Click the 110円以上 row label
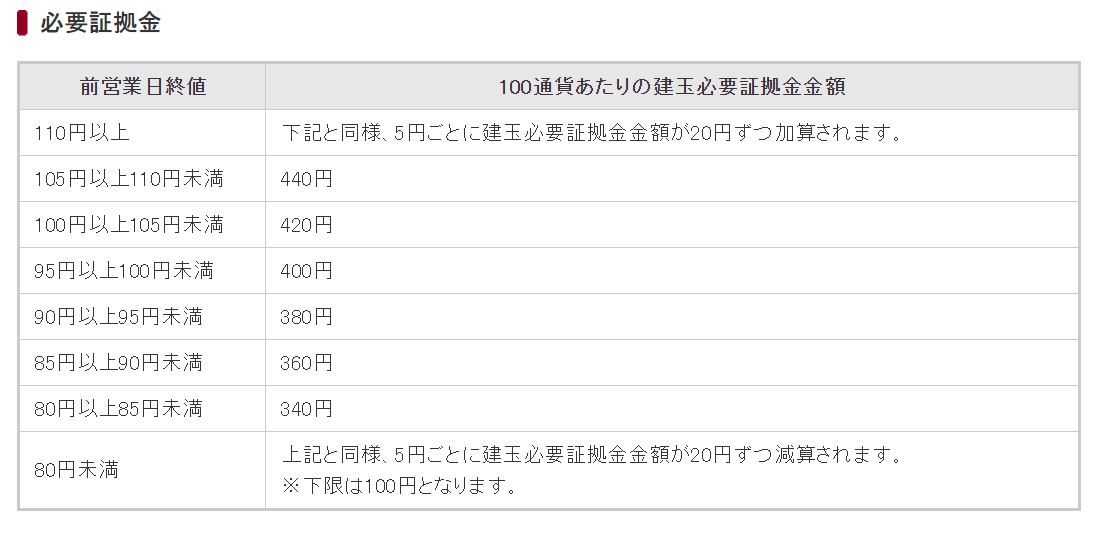The height and width of the screenshot is (535, 1099). 81,133
